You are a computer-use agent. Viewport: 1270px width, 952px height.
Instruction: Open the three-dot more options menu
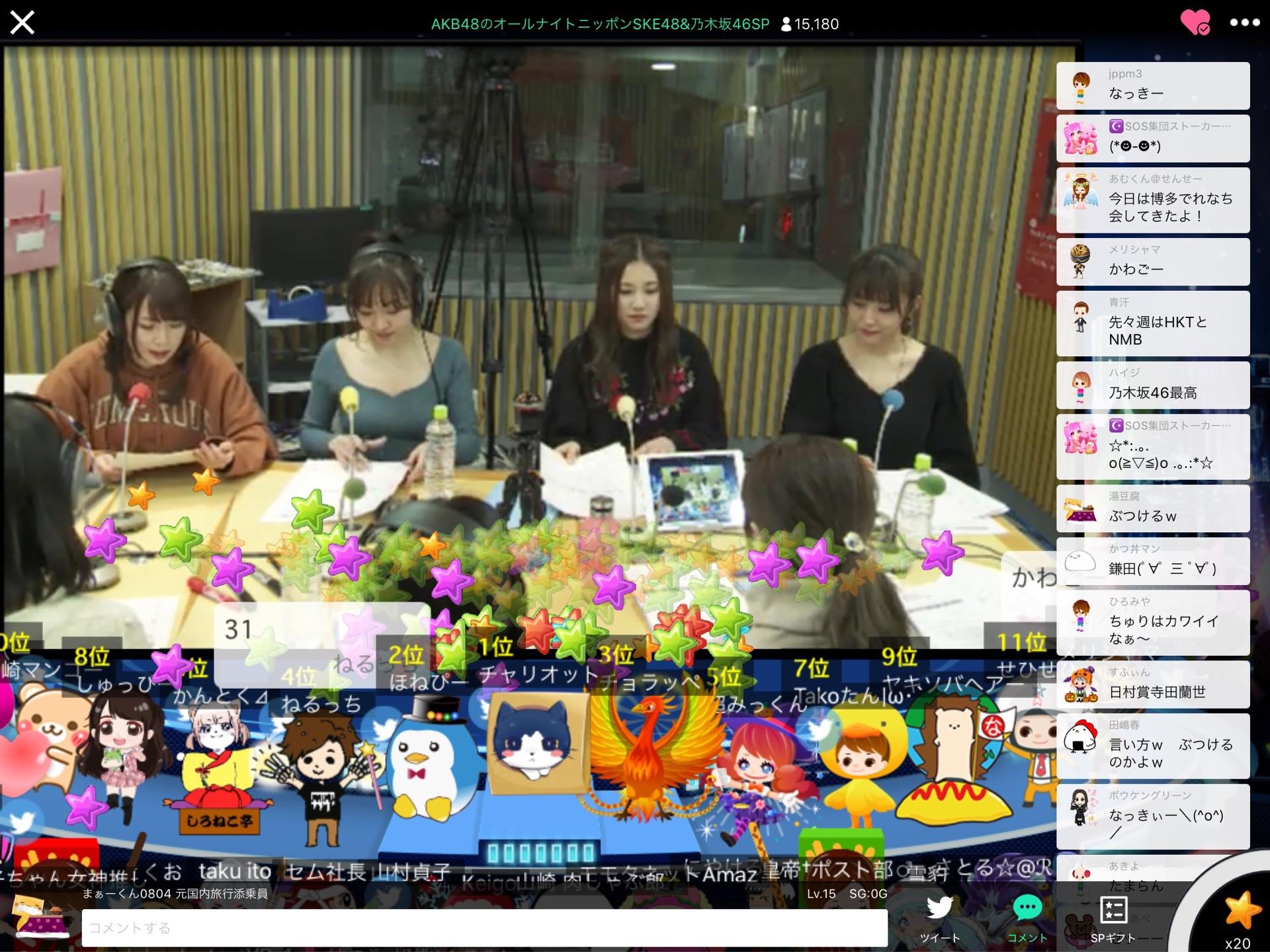click(1244, 22)
